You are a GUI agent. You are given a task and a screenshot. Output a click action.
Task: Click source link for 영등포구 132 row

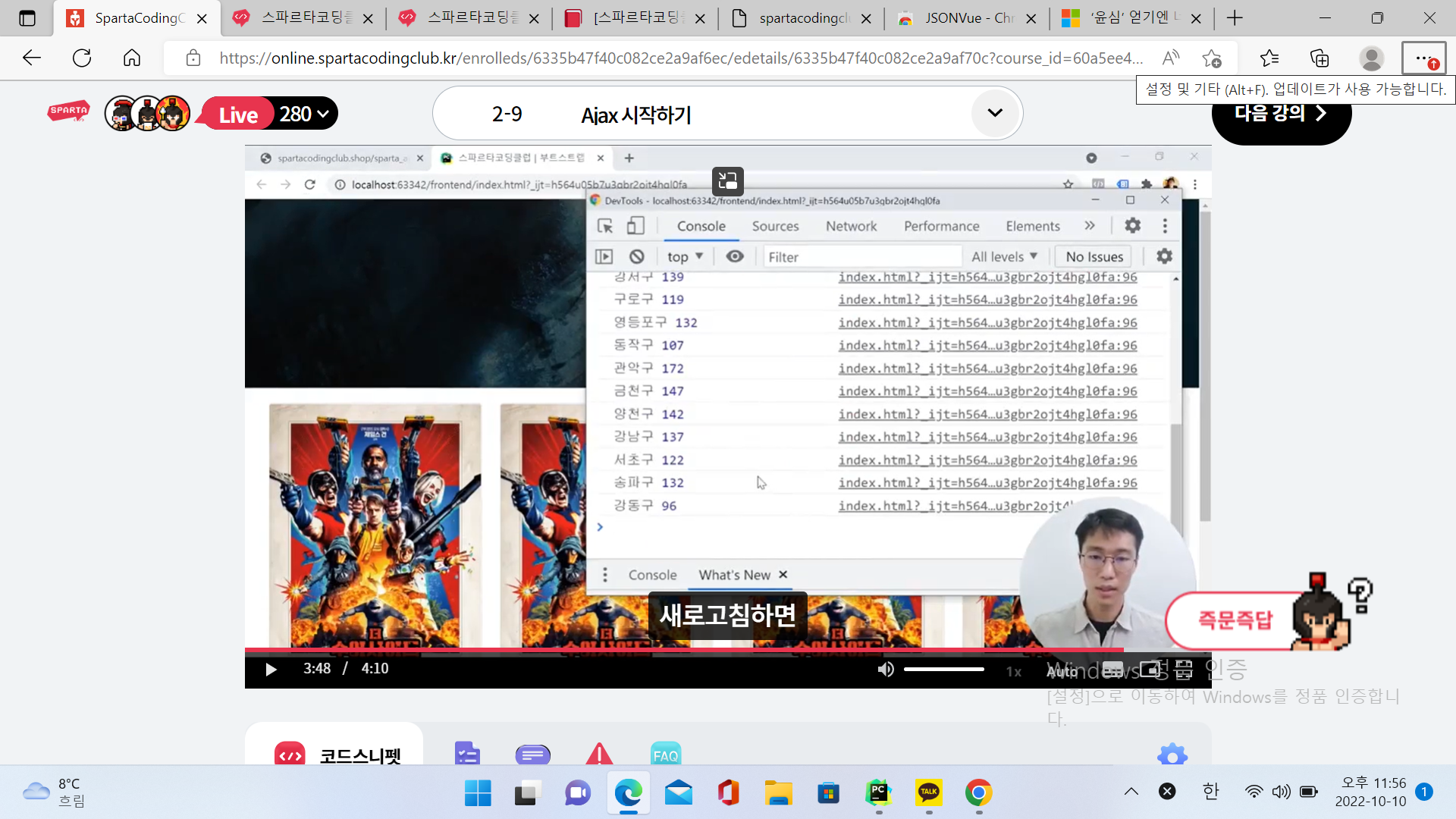987,322
